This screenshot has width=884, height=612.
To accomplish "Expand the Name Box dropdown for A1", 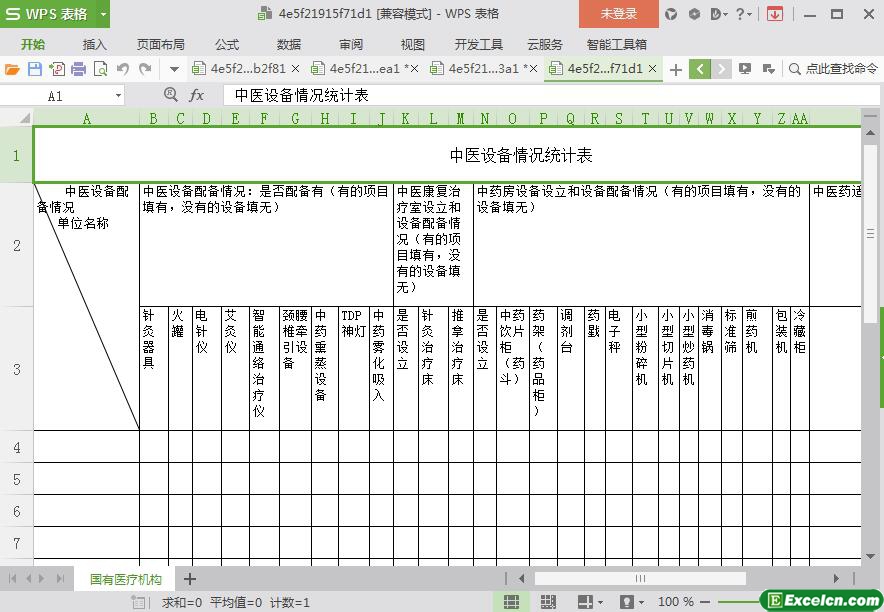I will pyautogui.click(x=118, y=96).
